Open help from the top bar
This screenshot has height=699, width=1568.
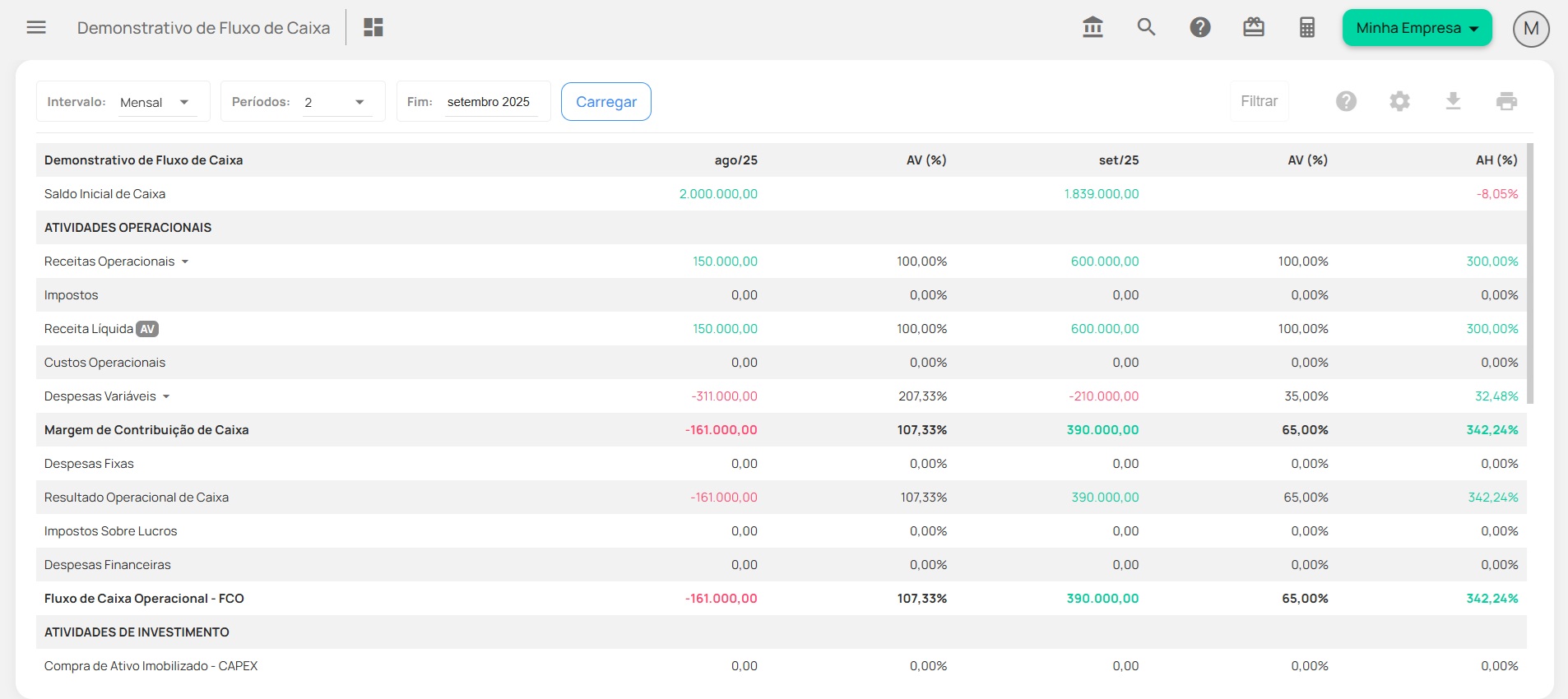pos(1200,28)
